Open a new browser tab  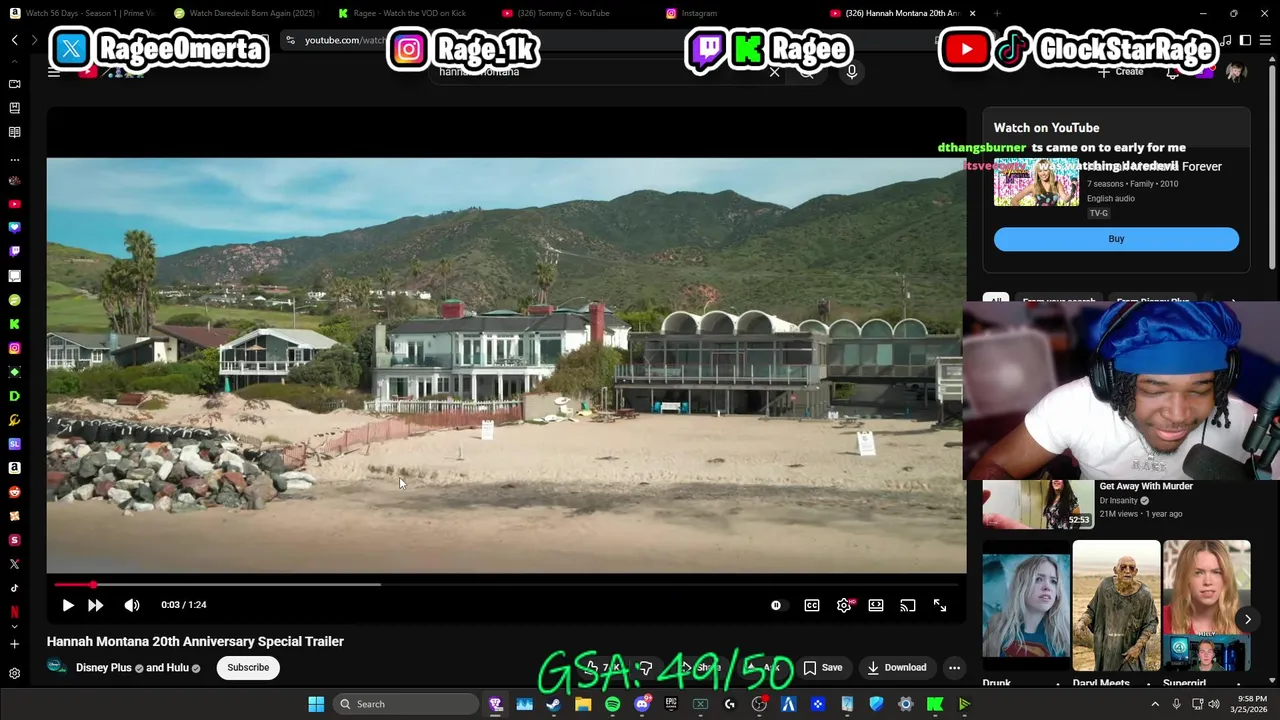[x=998, y=13]
